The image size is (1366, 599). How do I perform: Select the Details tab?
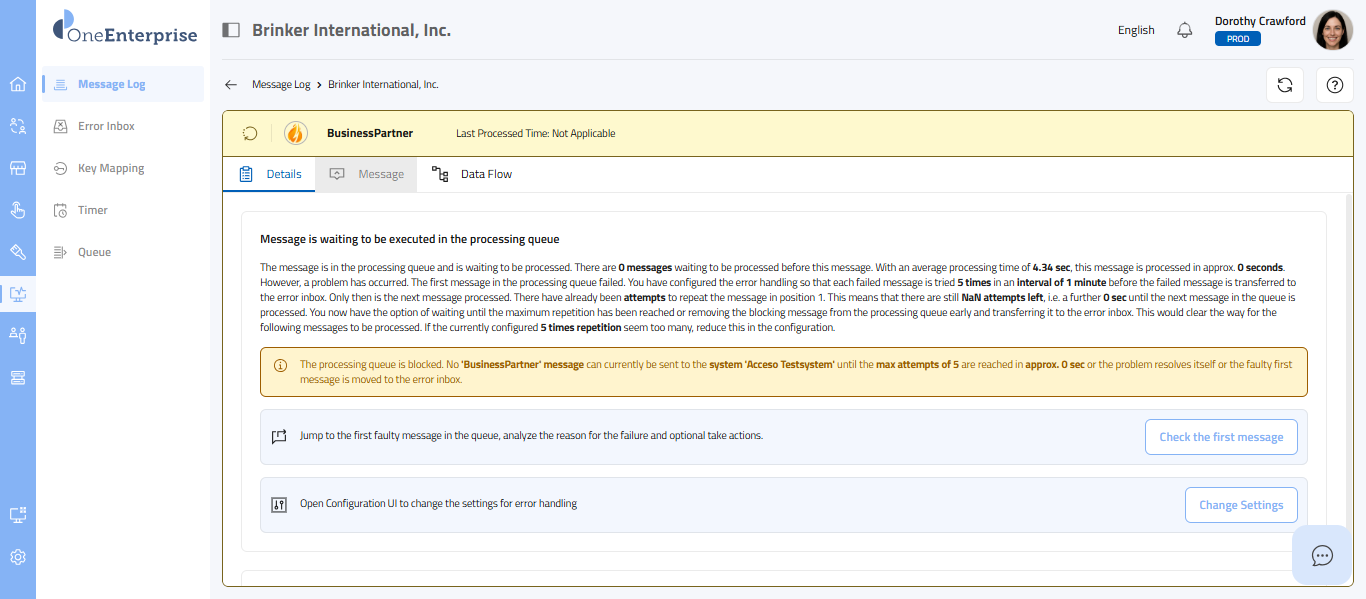click(x=270, y=174)
